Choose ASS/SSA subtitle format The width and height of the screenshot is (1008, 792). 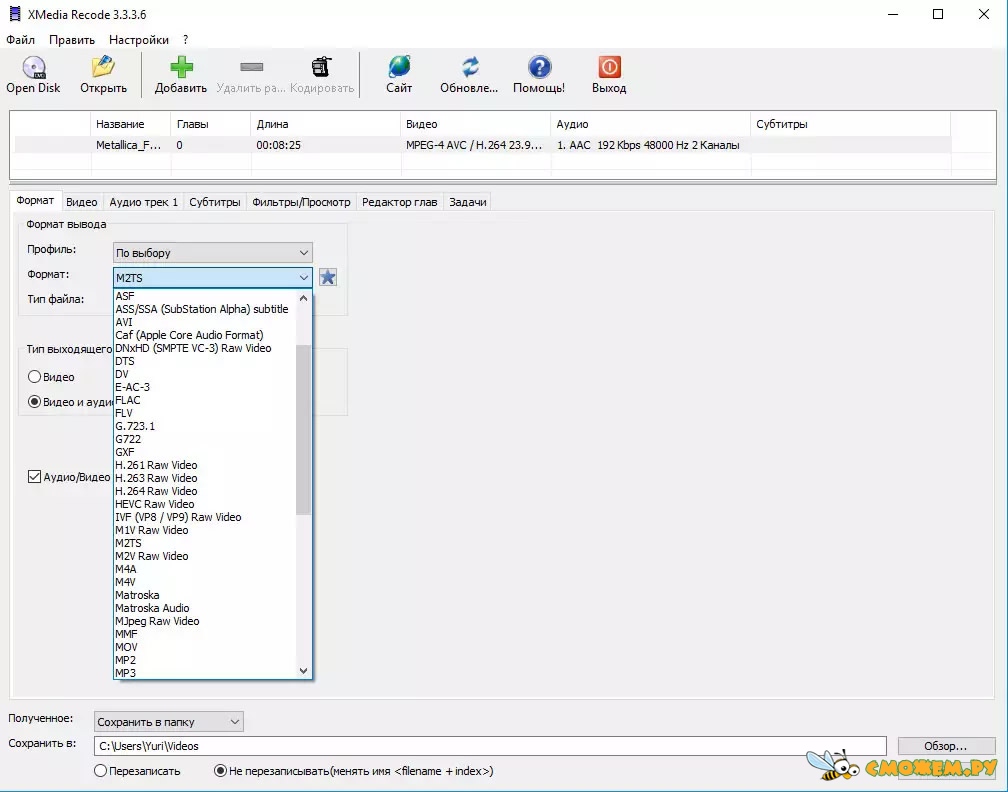[205, 309]
